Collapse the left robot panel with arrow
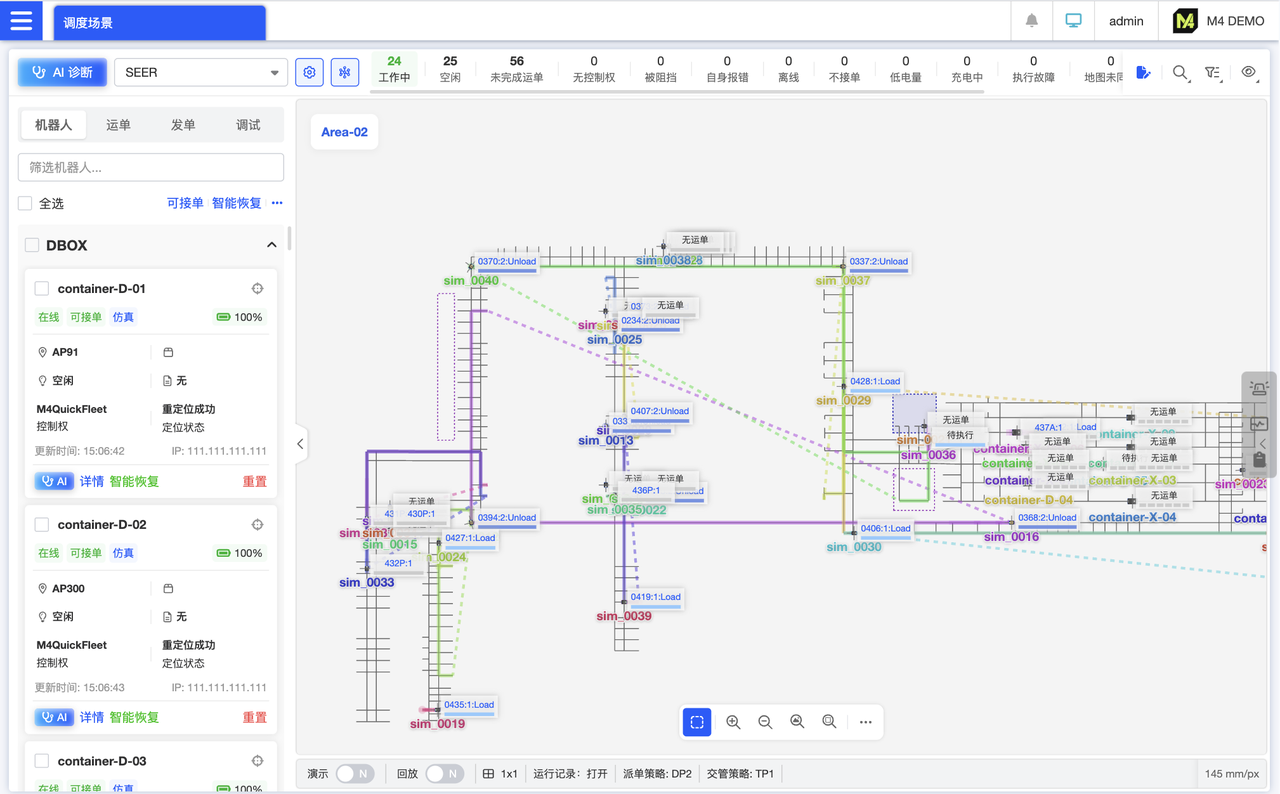This screenshot has width=1280, height=794. 300,444
